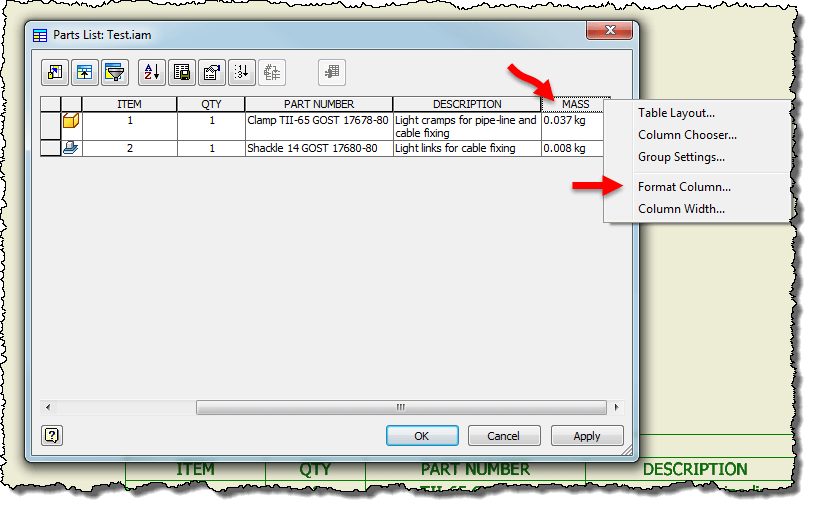This screenshot has height=507, width=813.
Task: Click the help question mark icon
Action: 53,435
